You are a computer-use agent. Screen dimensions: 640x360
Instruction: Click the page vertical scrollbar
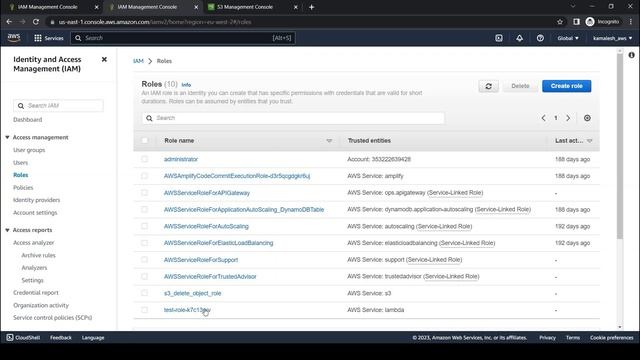pos(620,147)
